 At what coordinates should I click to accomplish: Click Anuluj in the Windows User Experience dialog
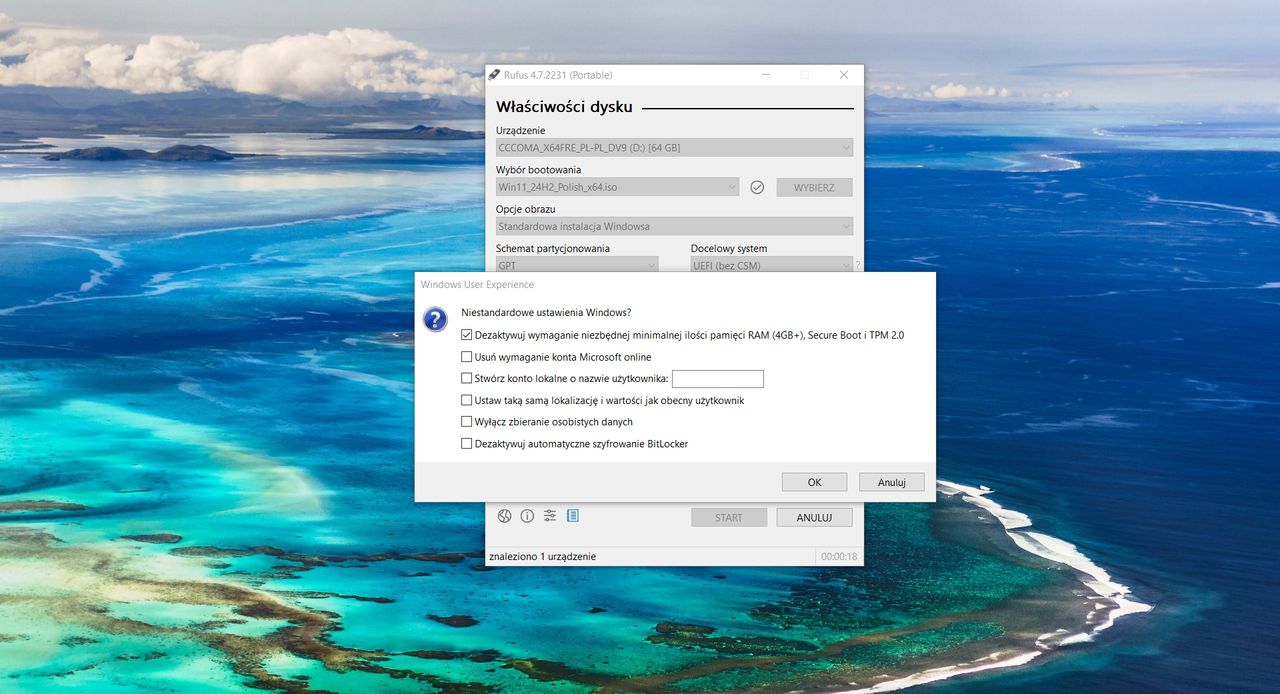point(892,482)
